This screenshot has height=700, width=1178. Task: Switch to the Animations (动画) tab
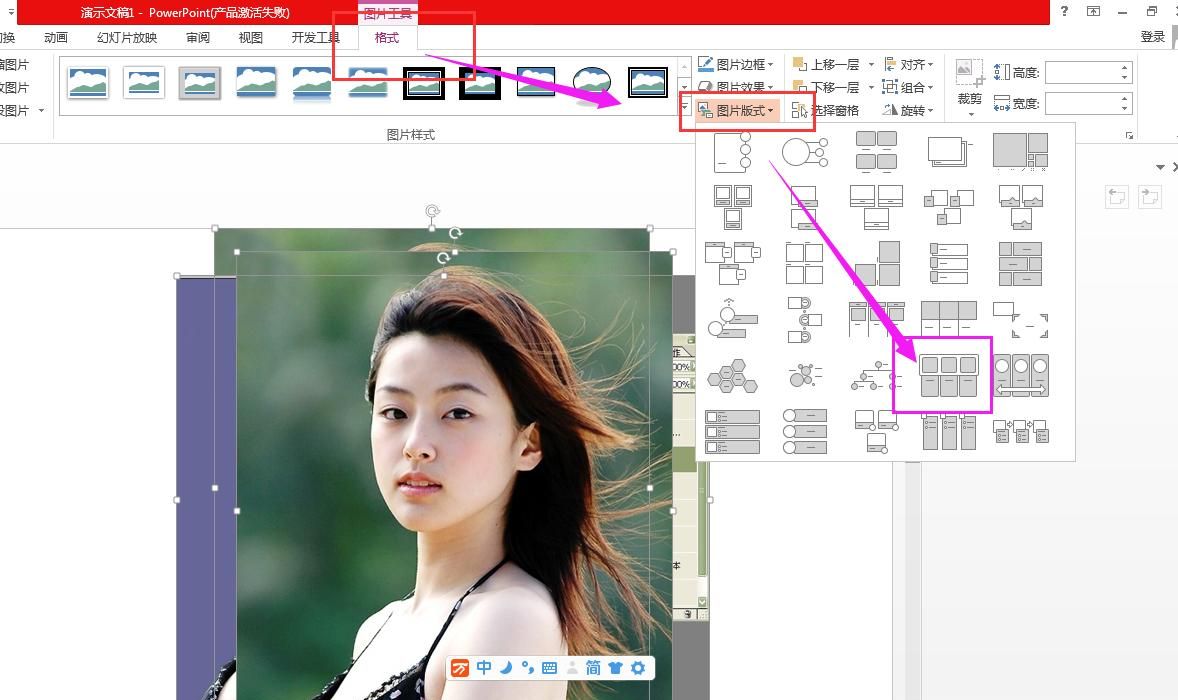[56, 38]
